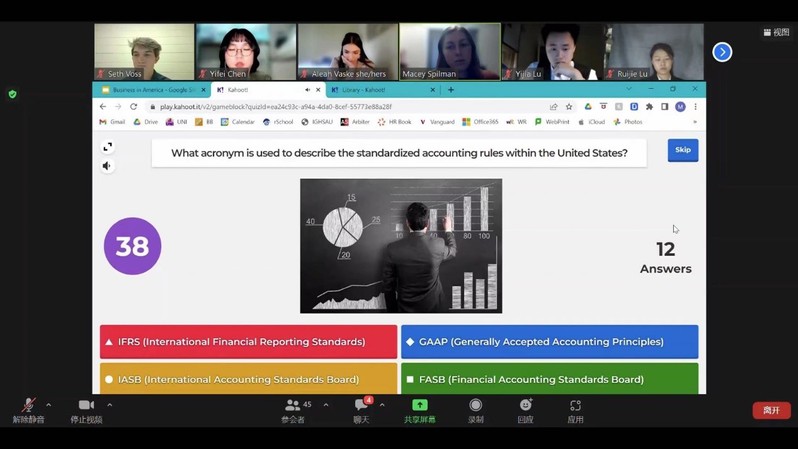The width and height of the screenshot is (798, 449).
Task: Toggle the stop video camera button
Action: pyautogui.click(x=86, y=406)
